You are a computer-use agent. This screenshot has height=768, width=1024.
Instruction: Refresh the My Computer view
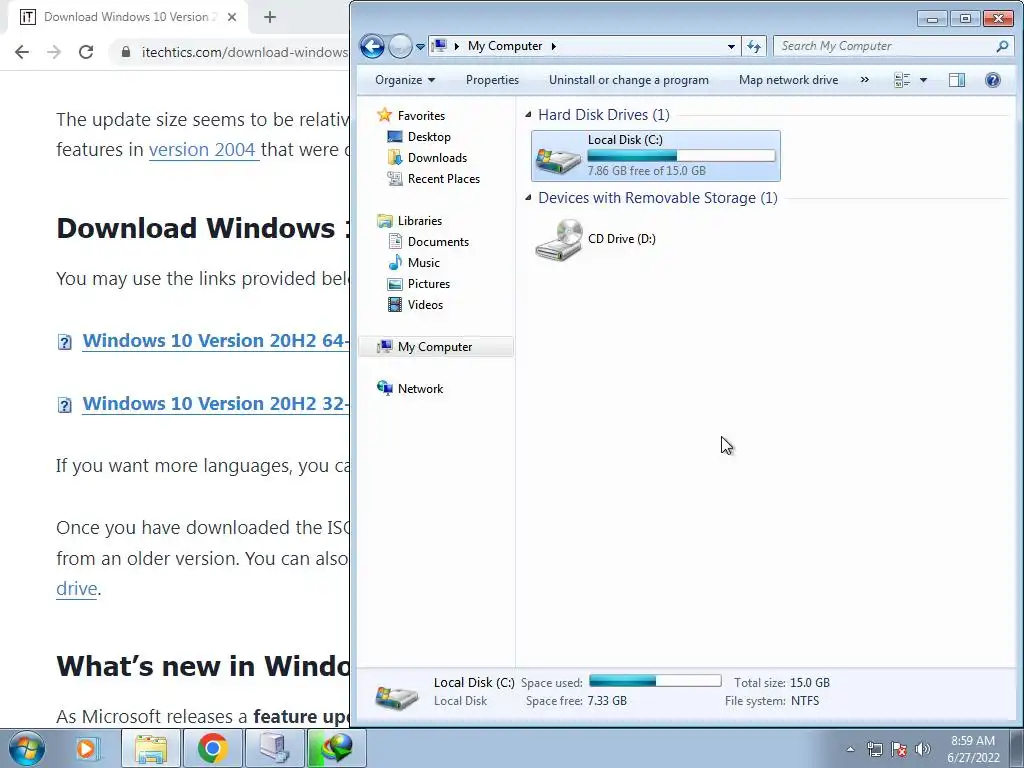[754, 46]
